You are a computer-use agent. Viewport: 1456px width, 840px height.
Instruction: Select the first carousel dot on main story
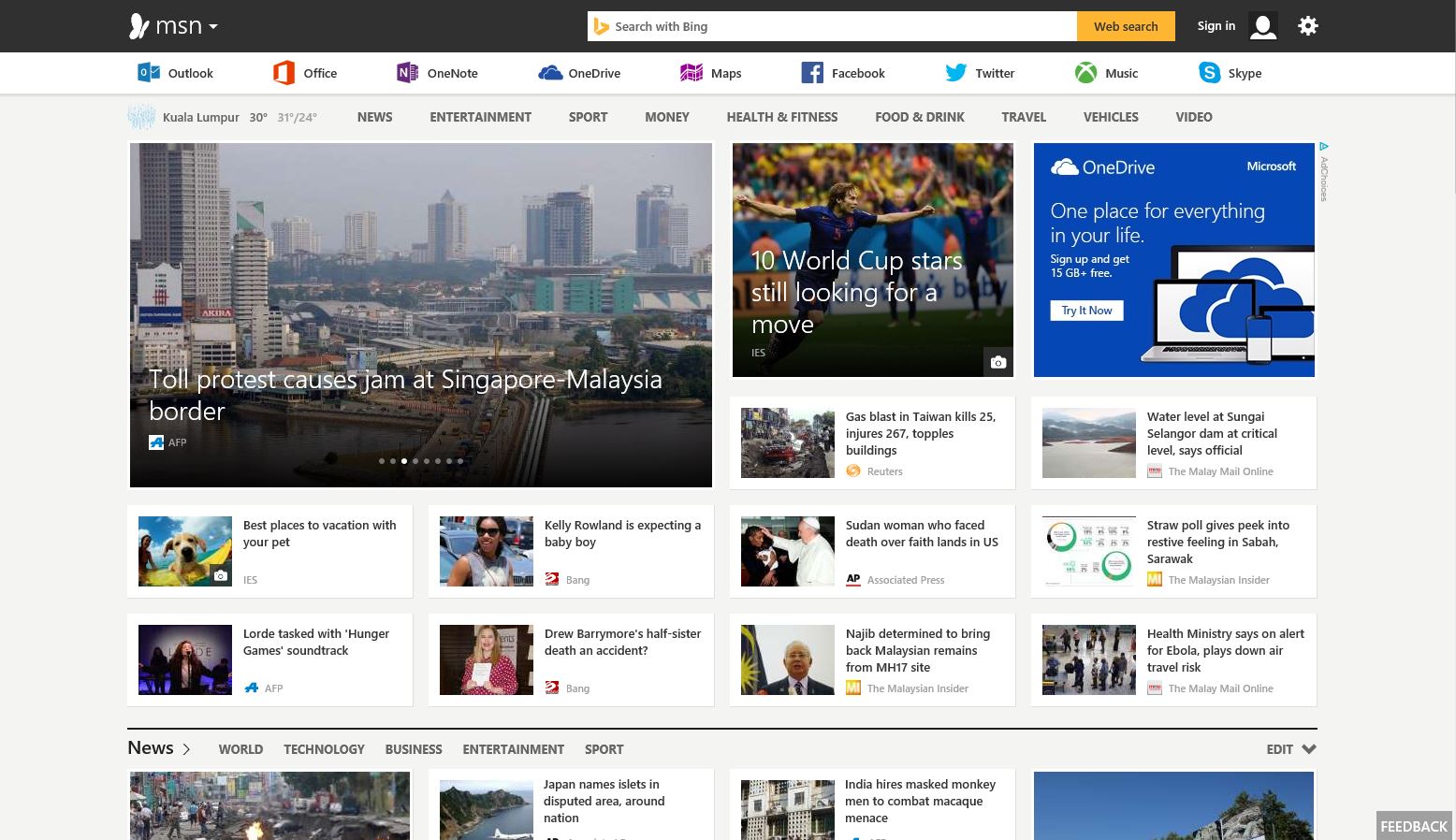click(x=382, y=461)
